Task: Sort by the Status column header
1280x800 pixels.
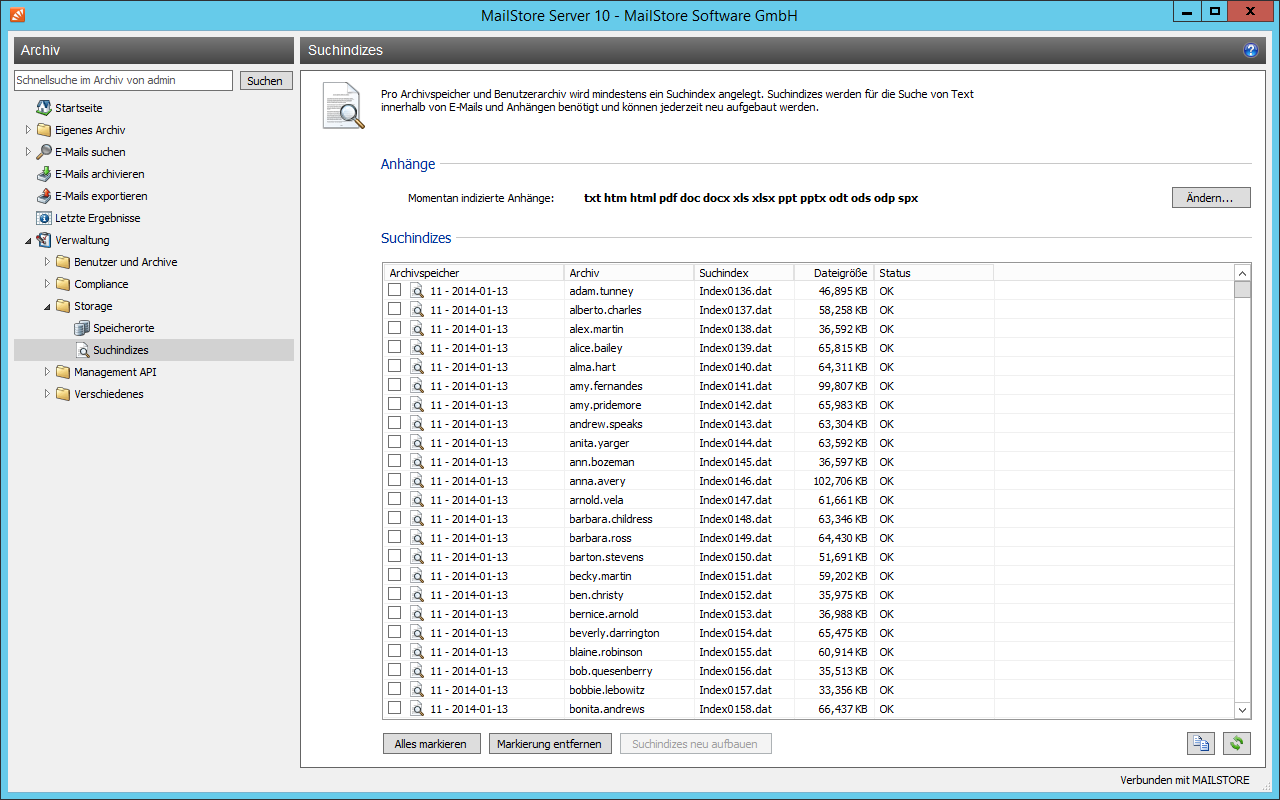Action: 933,272
